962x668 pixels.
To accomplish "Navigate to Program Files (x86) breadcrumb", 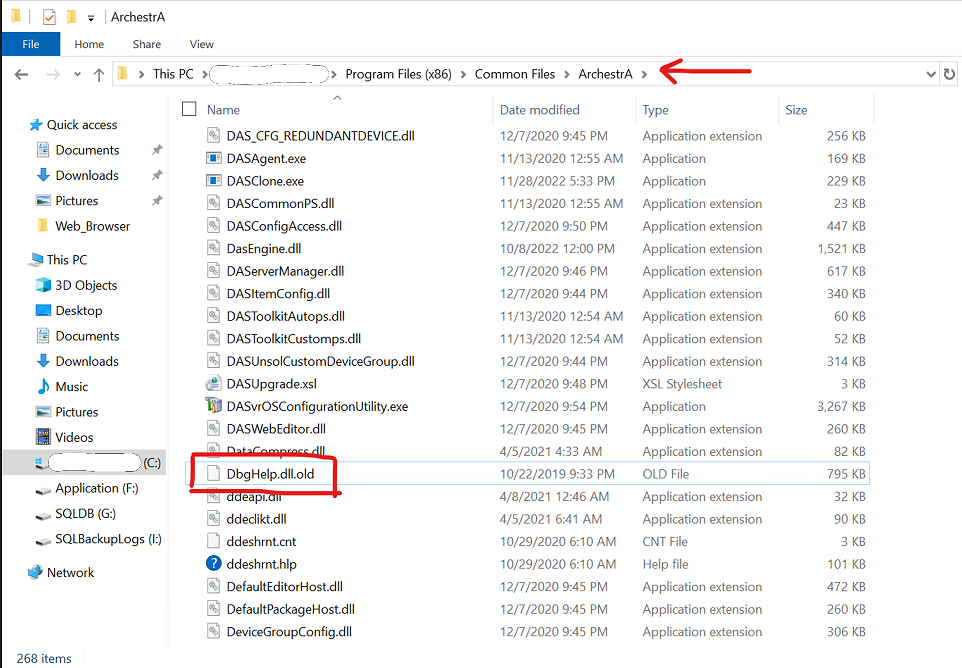I will click(x=398, y=74).
